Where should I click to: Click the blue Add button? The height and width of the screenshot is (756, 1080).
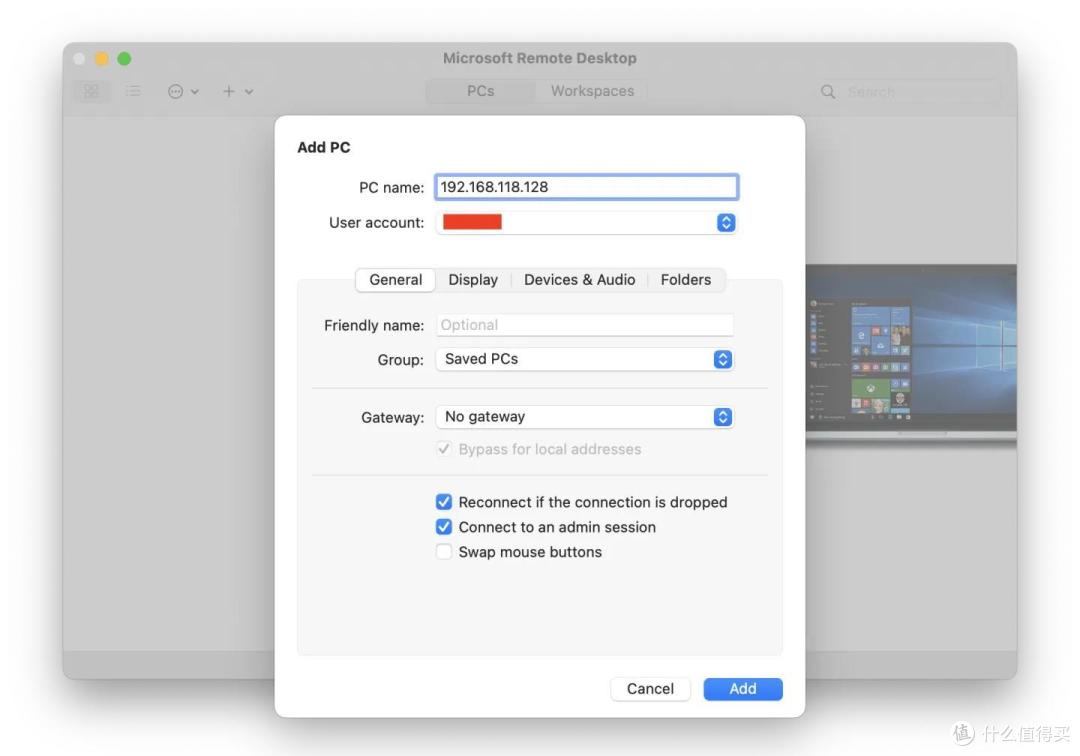click(742, 689)
